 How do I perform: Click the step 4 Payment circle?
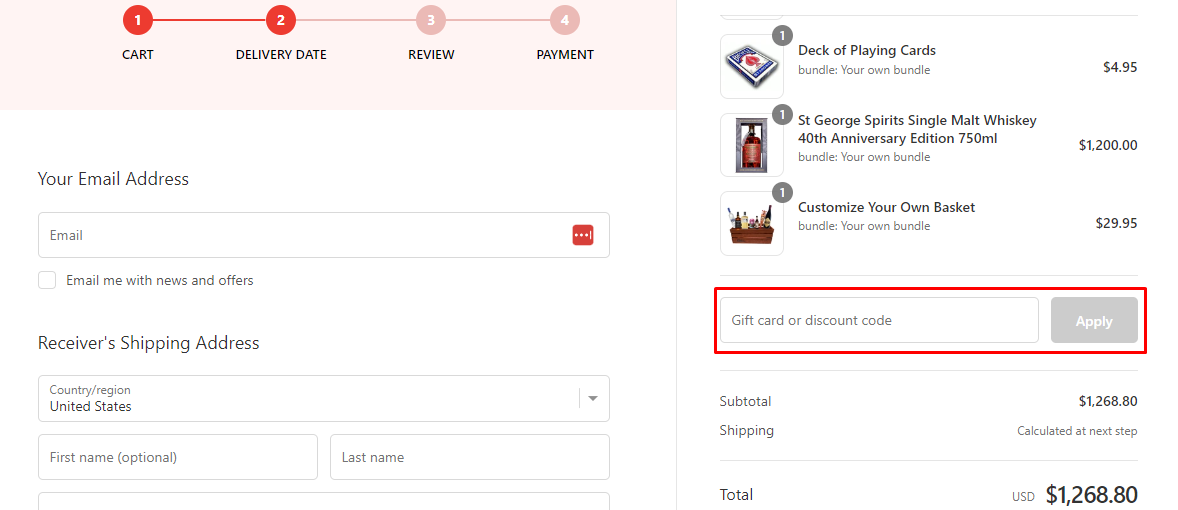click(565, 20)
